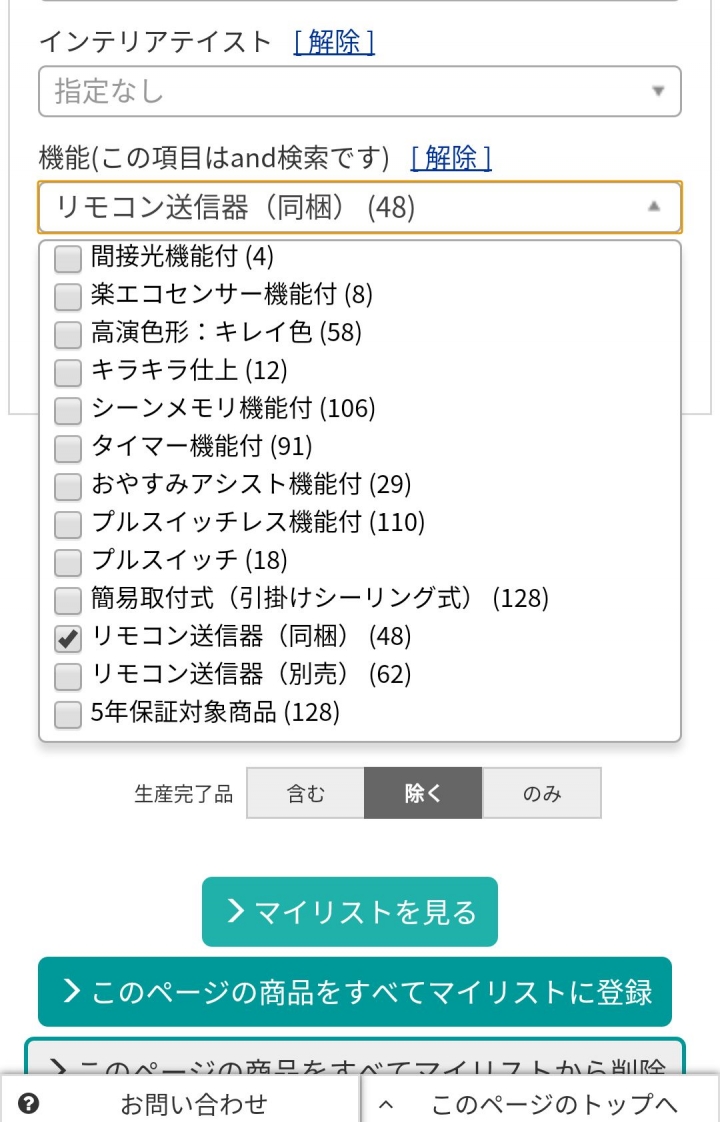
Task: Click 解除 link next to インテリアテイスト
Action: click(x=334, y=42)
